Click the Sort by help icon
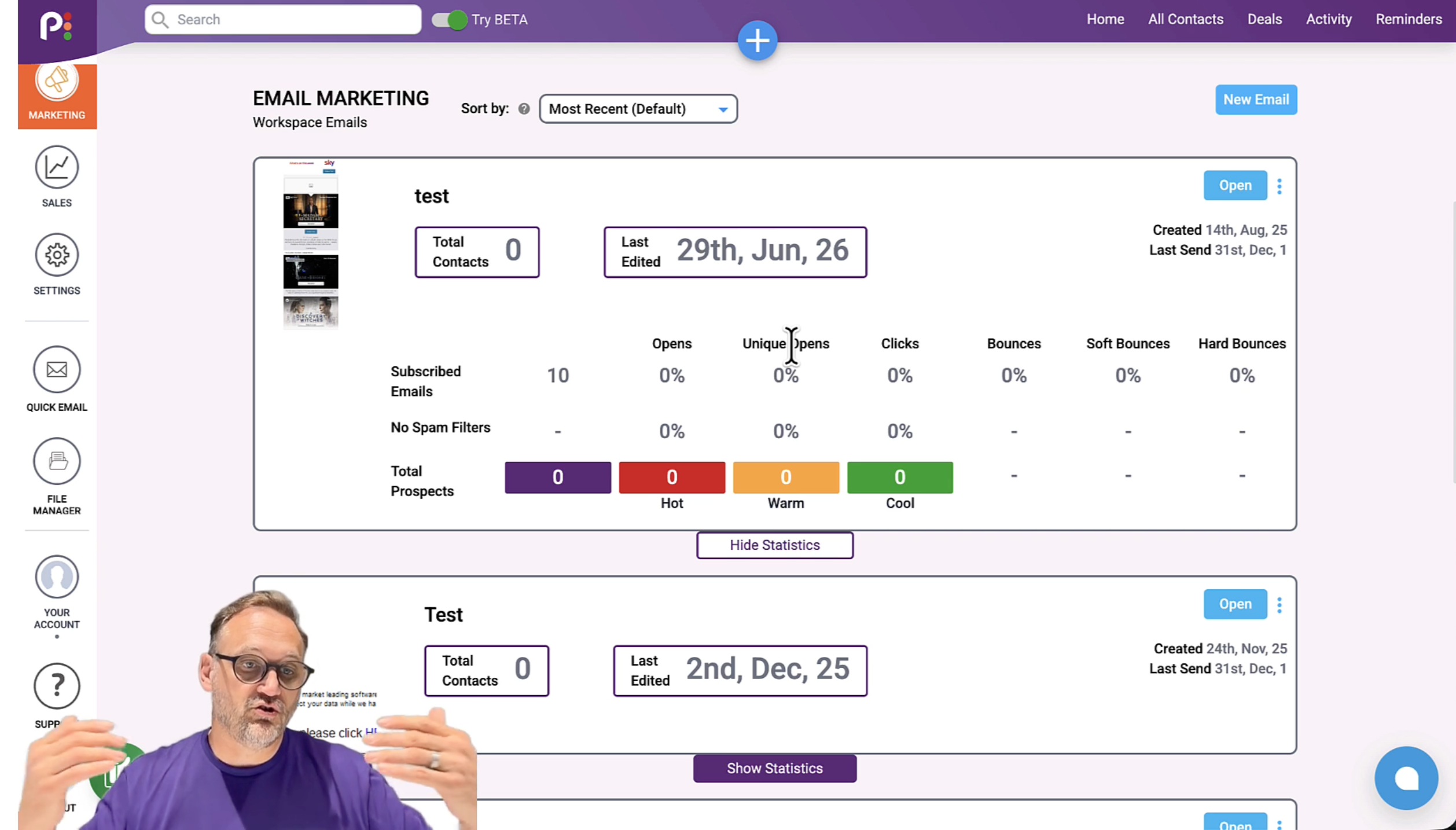 click(x=524, y=109)
